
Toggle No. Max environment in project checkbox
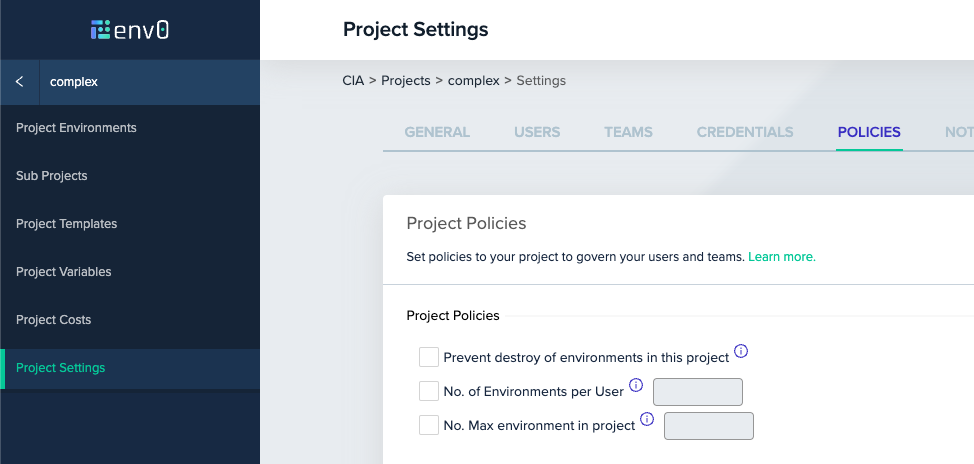(429, 425)
